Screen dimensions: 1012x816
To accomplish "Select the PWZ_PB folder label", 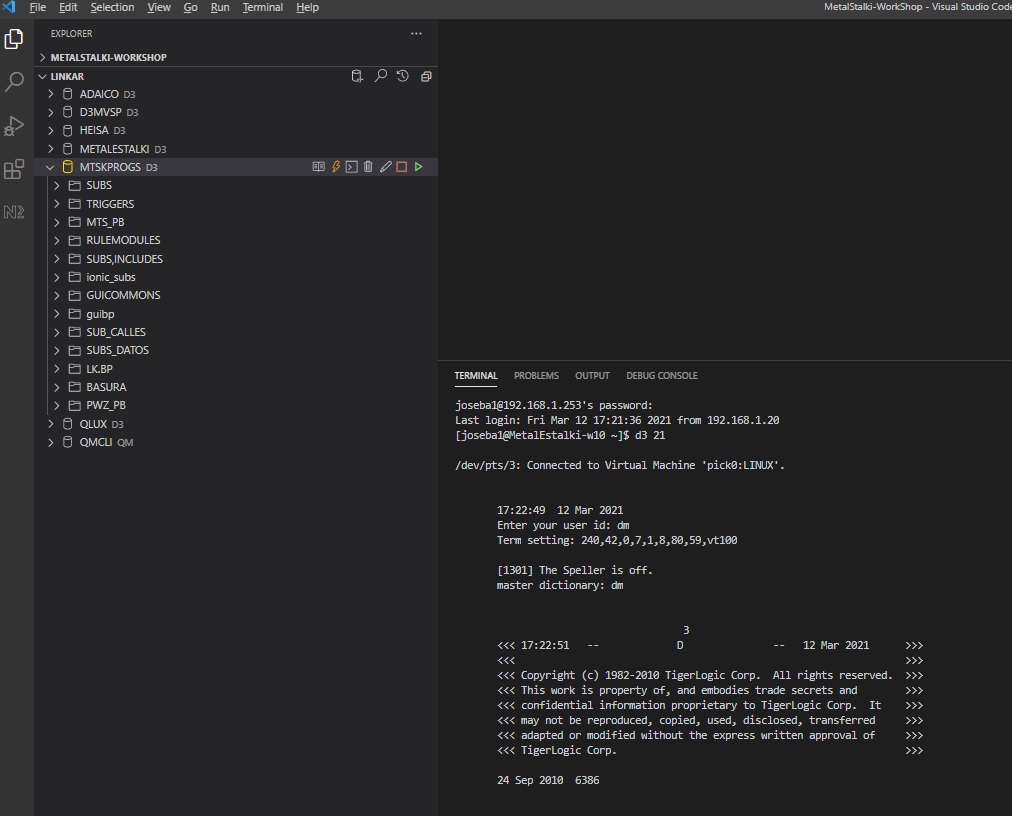I will (x=106, y=405).
